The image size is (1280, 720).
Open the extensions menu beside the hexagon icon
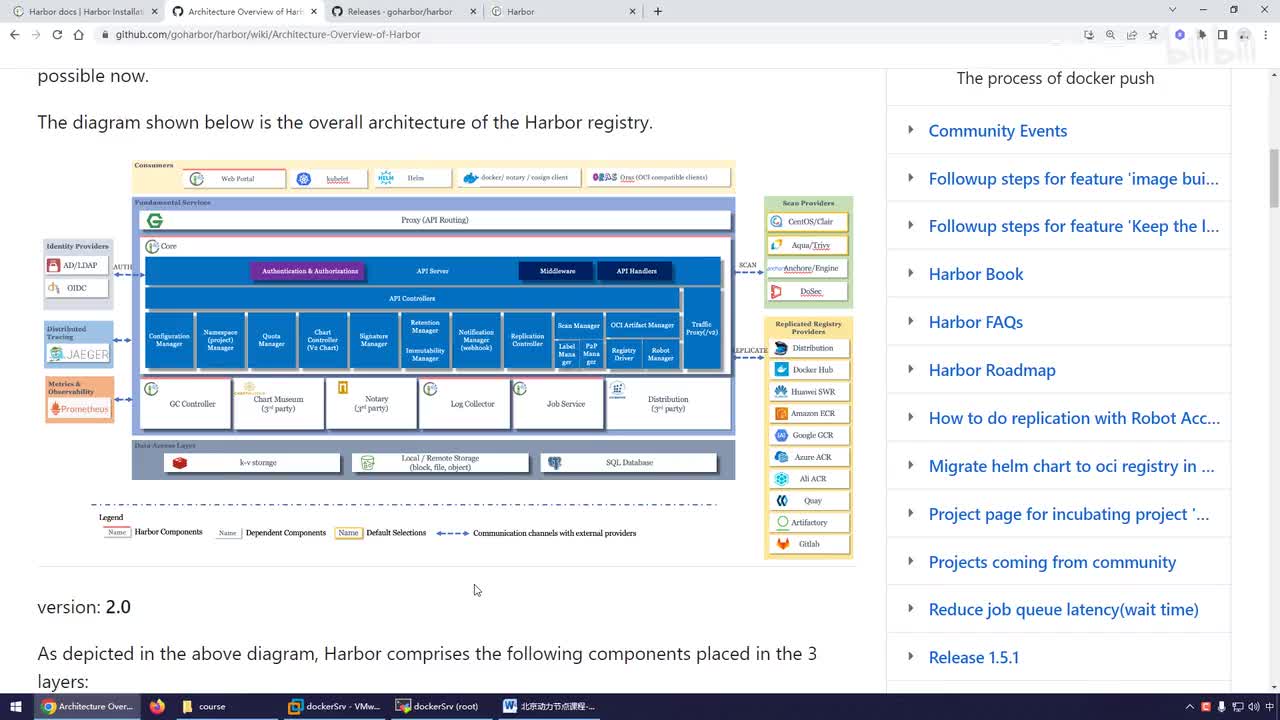point(1202,34)
